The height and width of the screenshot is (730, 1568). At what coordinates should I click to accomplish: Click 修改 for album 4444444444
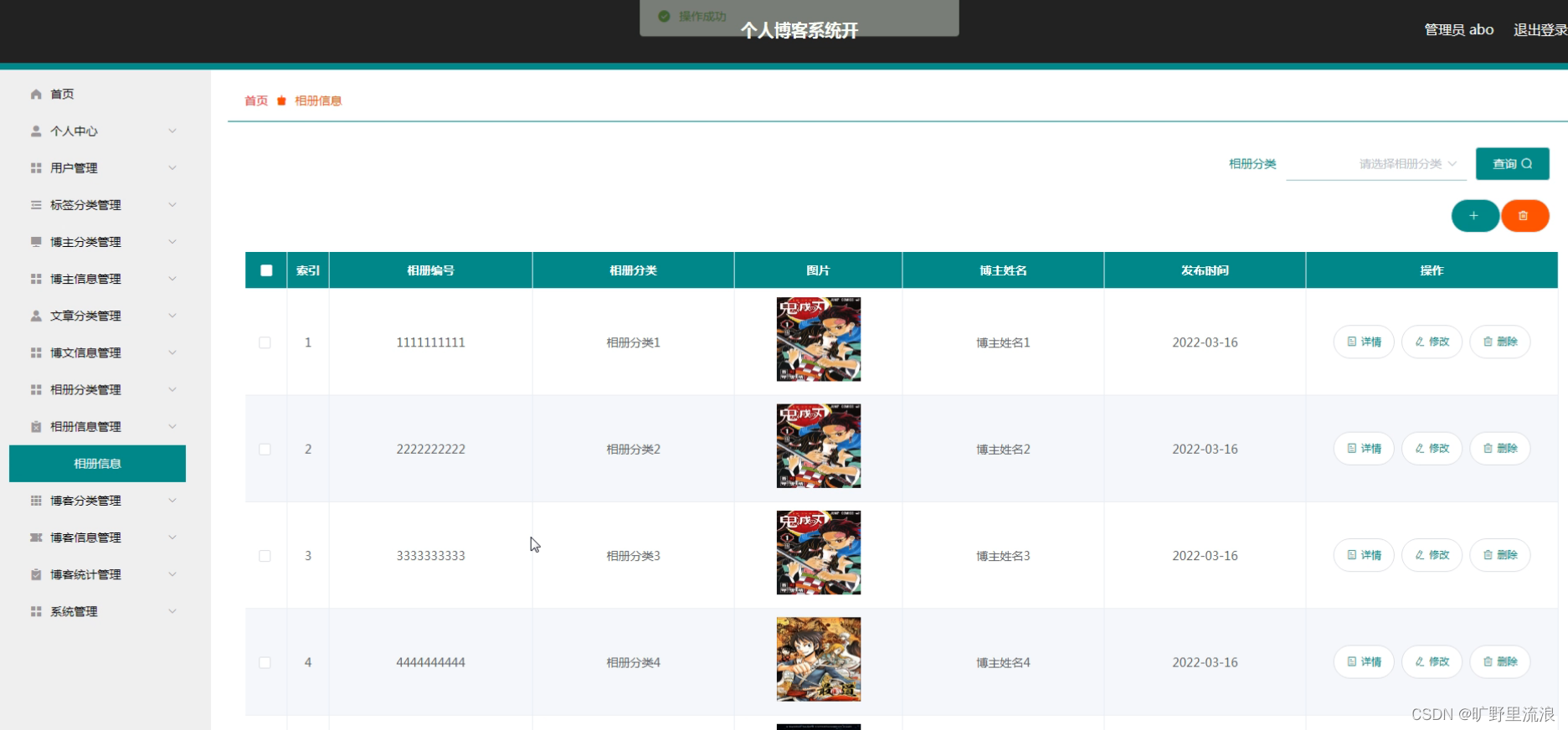coord(1432,662)
